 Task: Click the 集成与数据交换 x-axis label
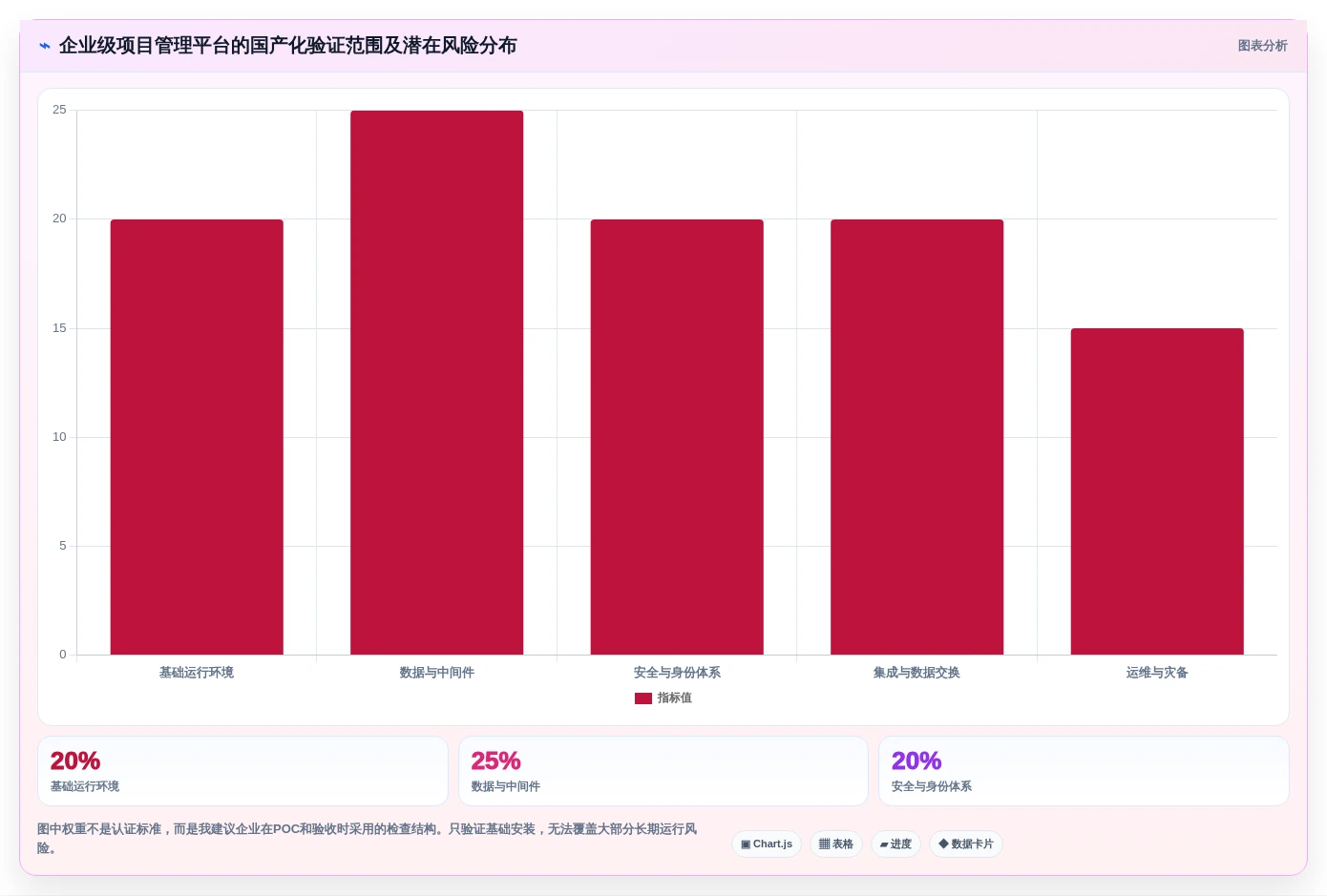917,673
